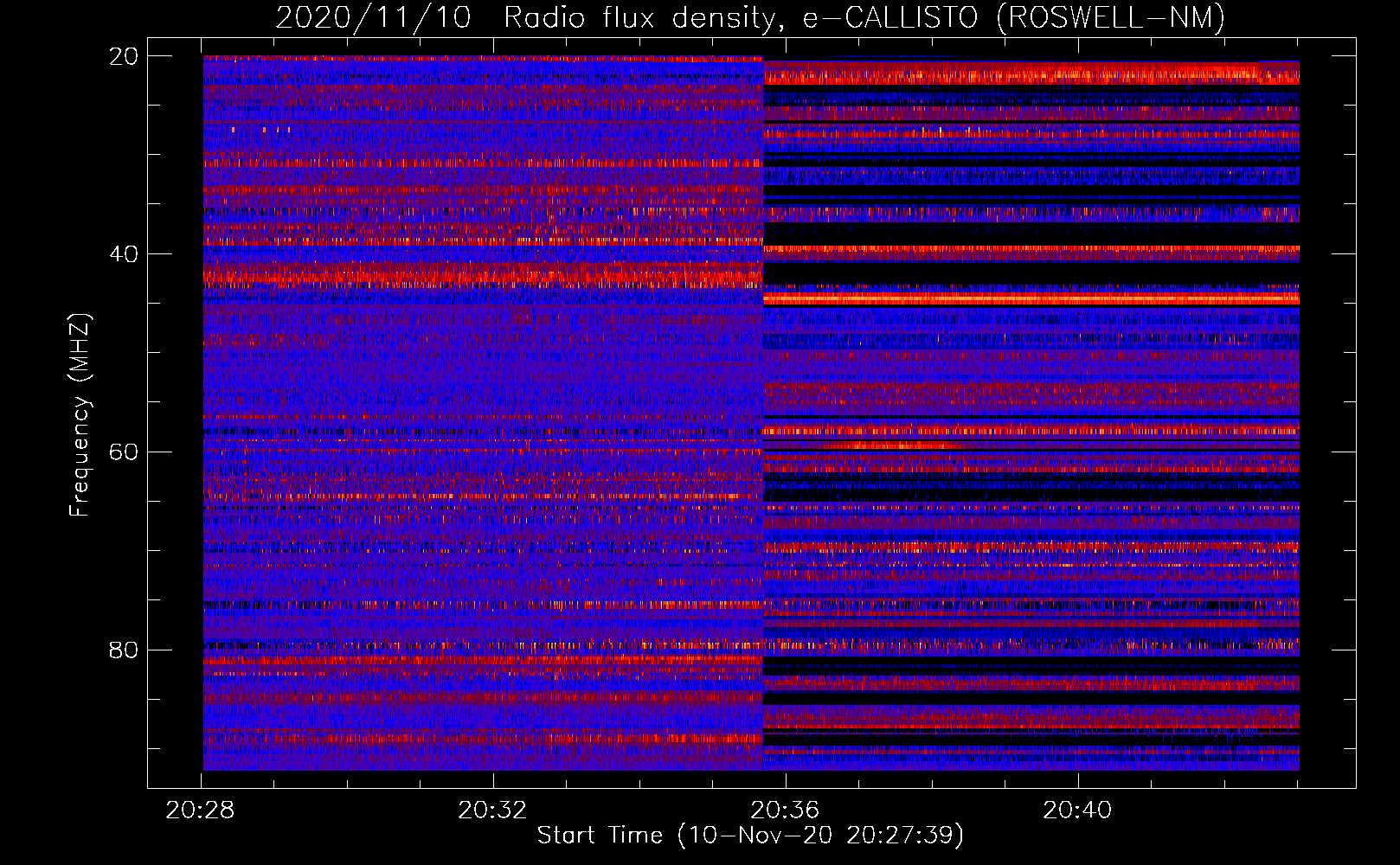Image resolution: width=1400 pixels, height=865 pixels.
Task: Click the '20:36' time tick label
Action: coord(785,811)
